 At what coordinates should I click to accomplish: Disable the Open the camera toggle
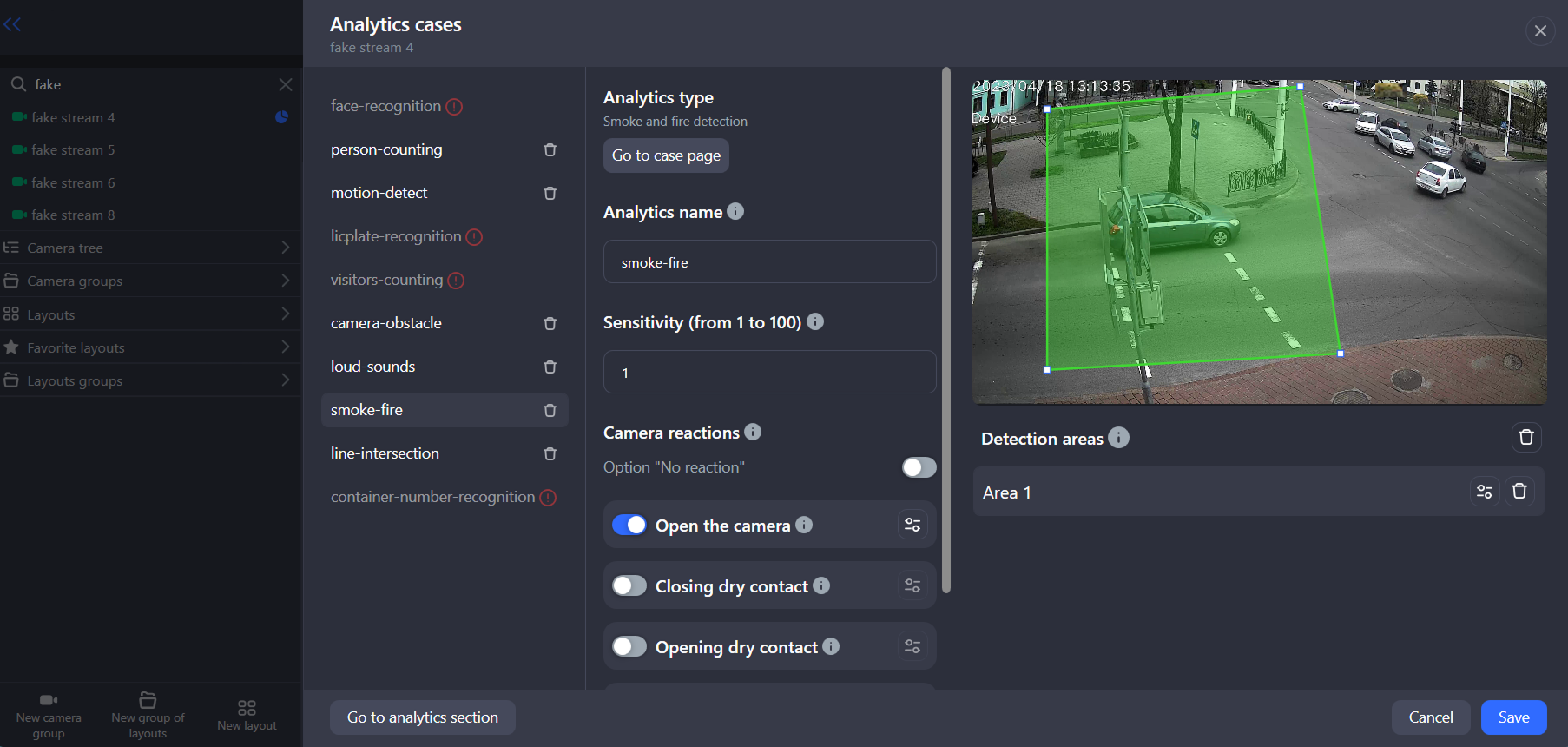point(629,525)
